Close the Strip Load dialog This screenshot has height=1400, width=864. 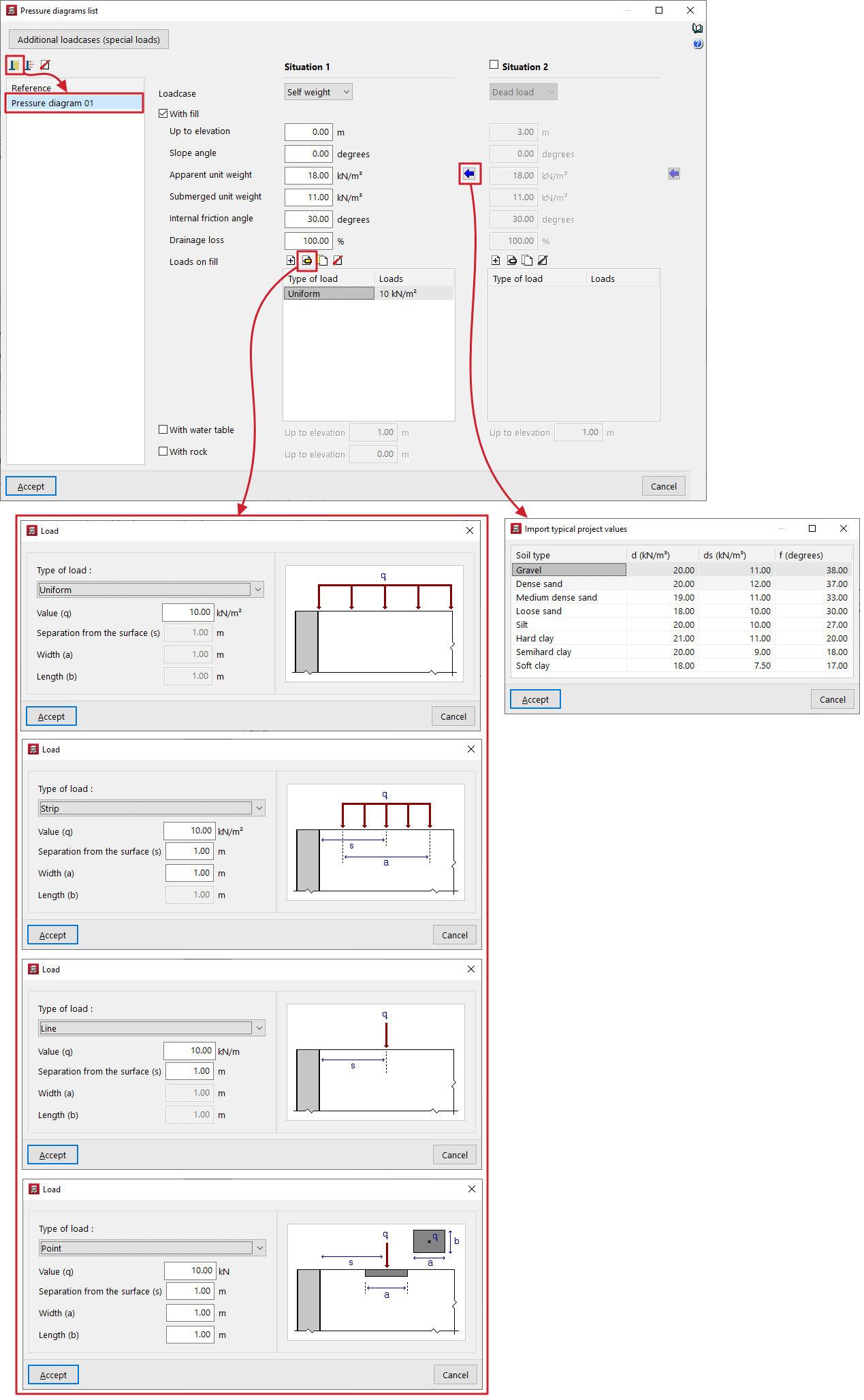pyautogui.click(x=471, y=749)
